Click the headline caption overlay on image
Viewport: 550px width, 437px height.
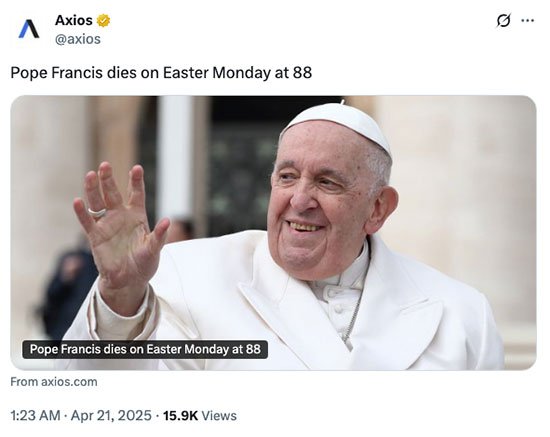point(145,349)
